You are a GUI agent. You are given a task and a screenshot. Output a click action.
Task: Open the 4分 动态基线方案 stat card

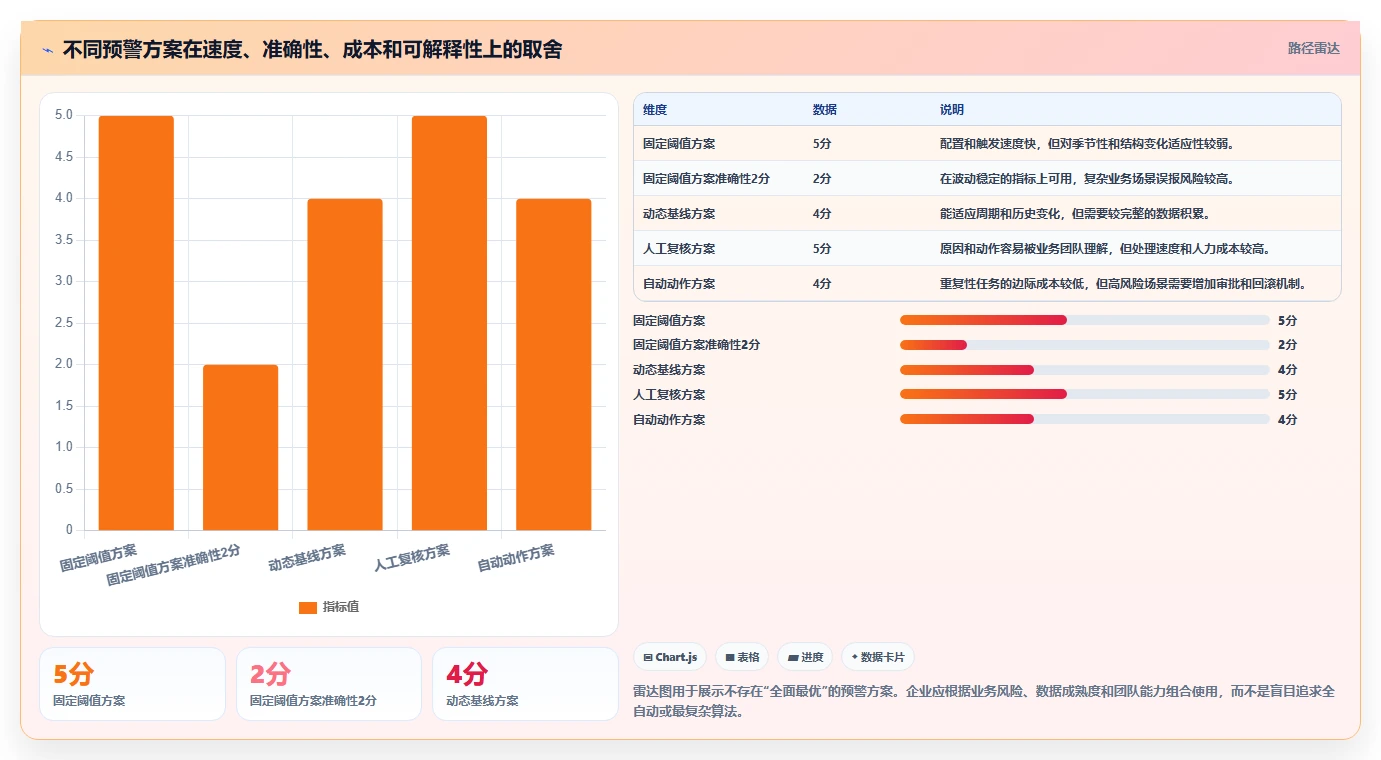(x=525, y=684)
